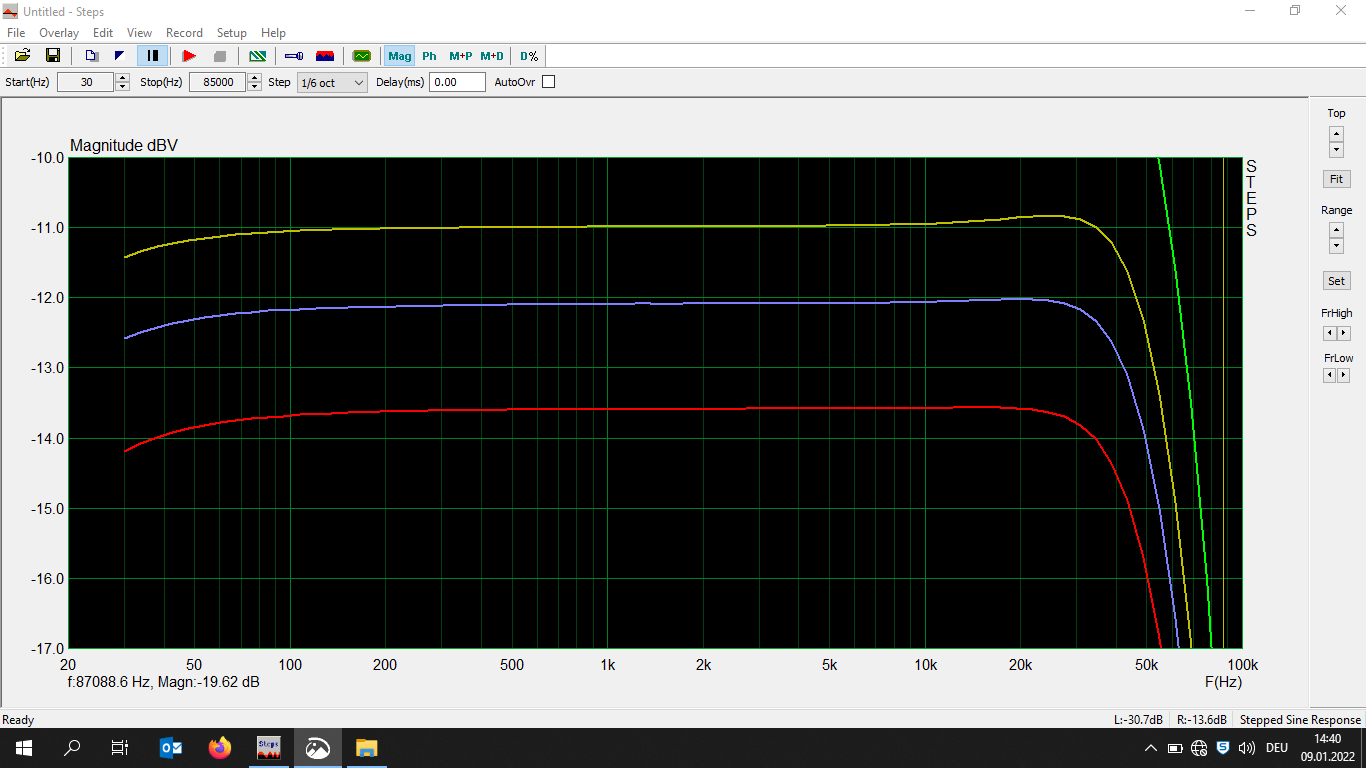Click the copy pages toolbar icon
The width and height of the screenshot is (1366, 768).
coord(91,56)
